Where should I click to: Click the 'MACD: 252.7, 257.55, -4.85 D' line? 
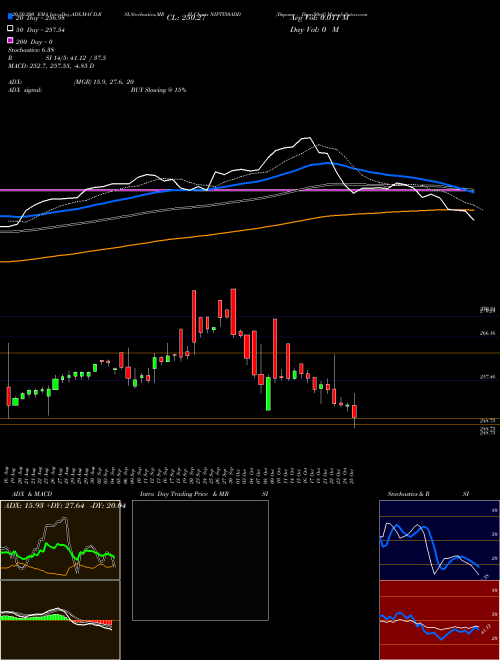click(x=51, y=66)
